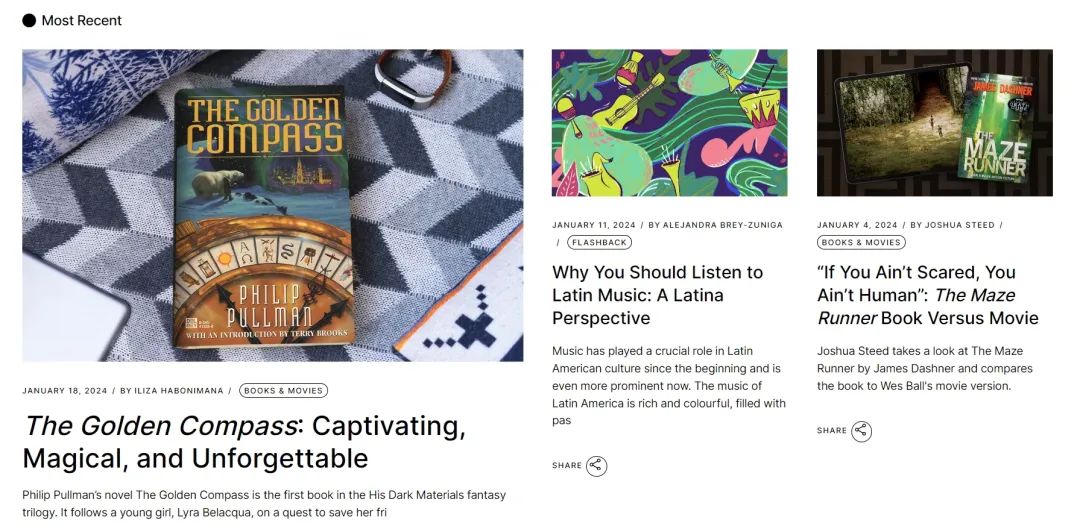This screenshot has width=1080, height=526.
Task: View author Iliza Habonimana's profile
Action: pyautogui.click(x=178, y=390)
